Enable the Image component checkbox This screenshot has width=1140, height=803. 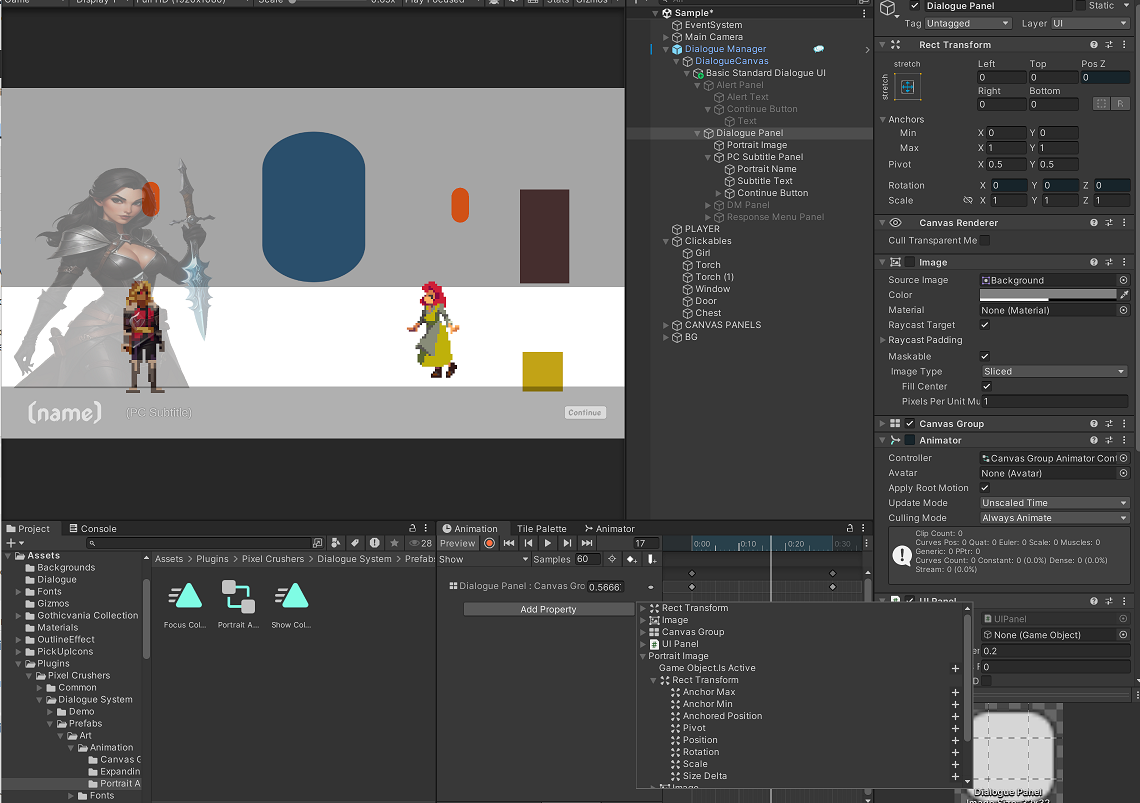[910, 263]
